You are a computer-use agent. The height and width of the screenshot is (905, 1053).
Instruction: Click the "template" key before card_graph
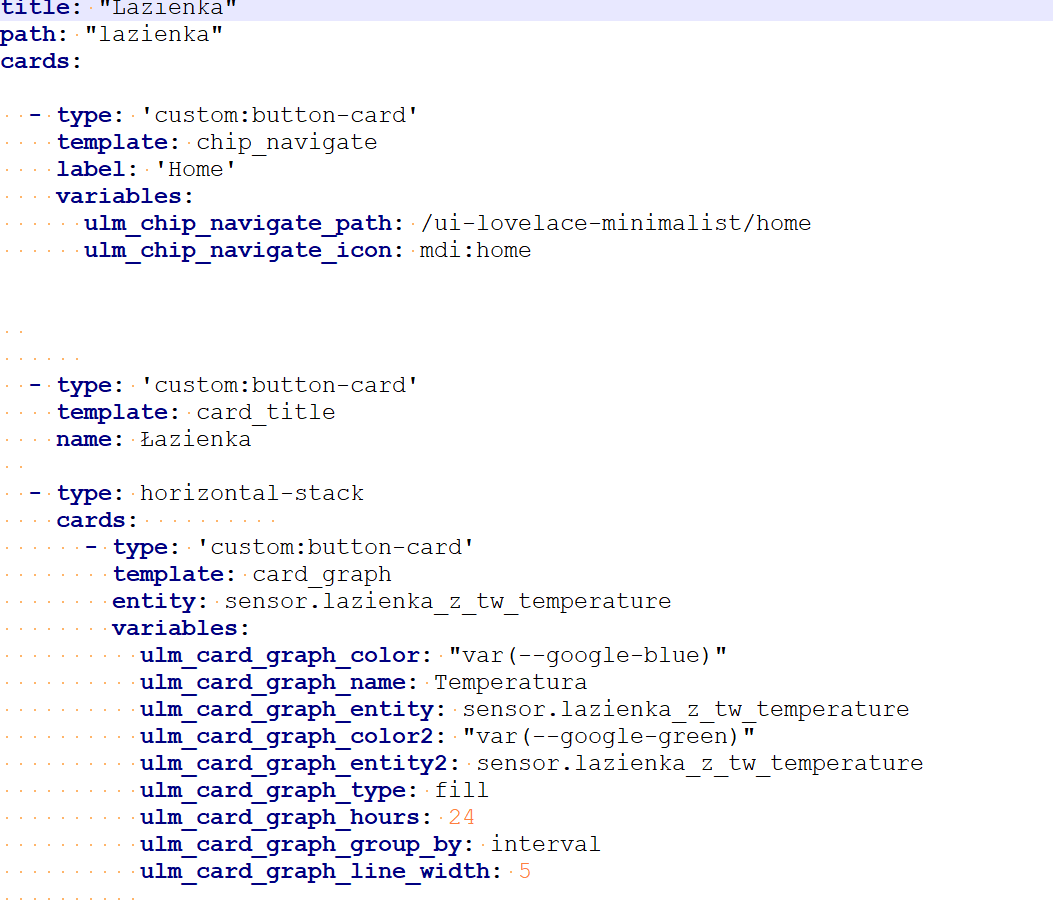pyautogui.click(x=168, y=575)
